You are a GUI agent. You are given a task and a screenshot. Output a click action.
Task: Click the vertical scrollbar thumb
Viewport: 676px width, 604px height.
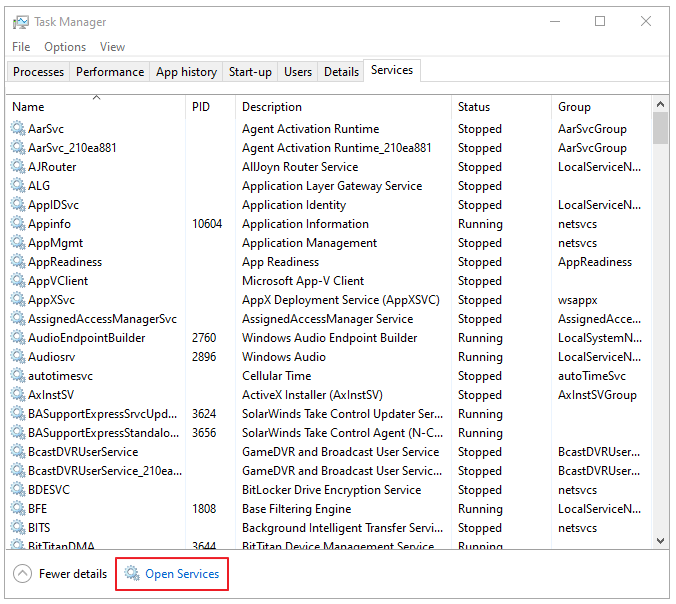point(660,128)
